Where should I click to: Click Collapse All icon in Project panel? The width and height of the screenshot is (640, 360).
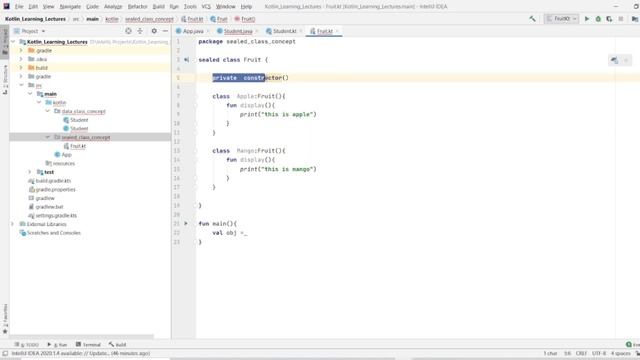(140, 31)
